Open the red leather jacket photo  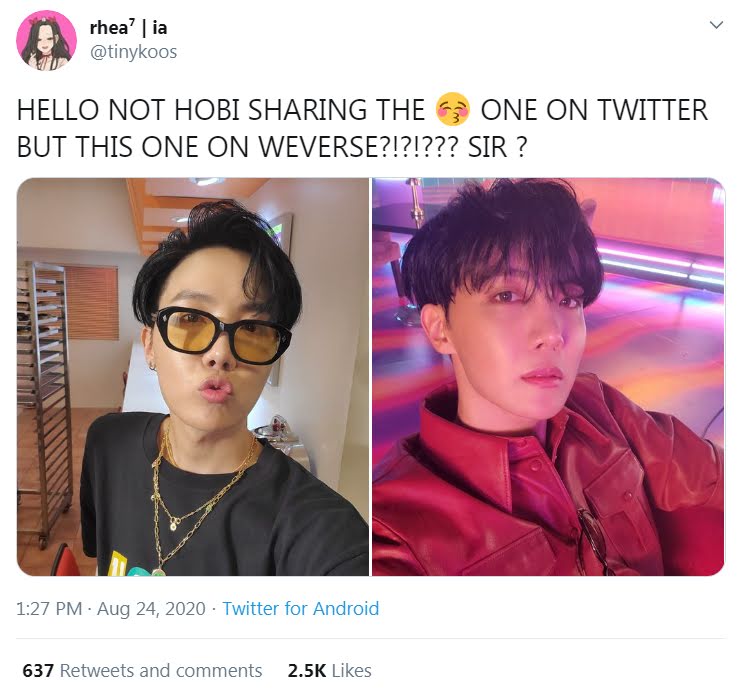[548, 377]
